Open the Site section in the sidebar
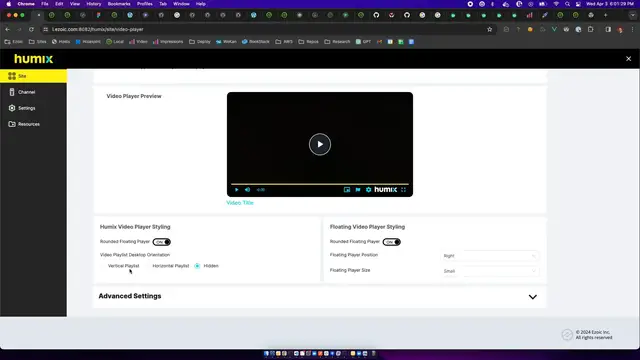The width and height of the screenshot is (640, 360). 33,76
